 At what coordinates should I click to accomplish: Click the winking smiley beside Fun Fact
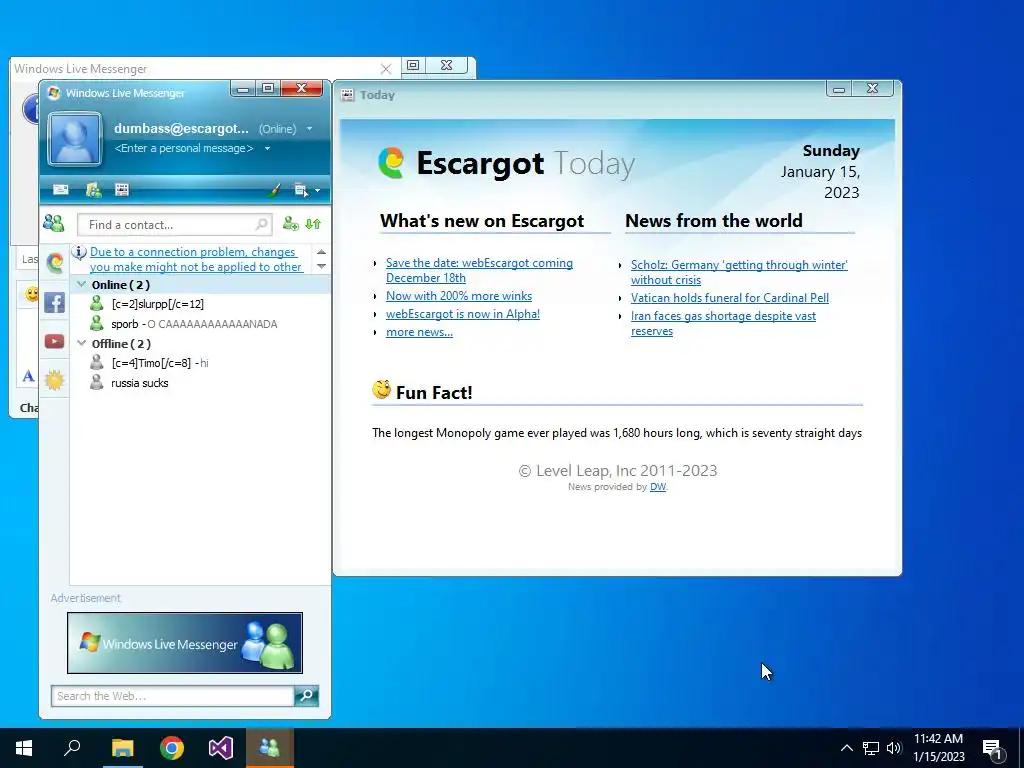pyautogui.click(x=381, y=390)
